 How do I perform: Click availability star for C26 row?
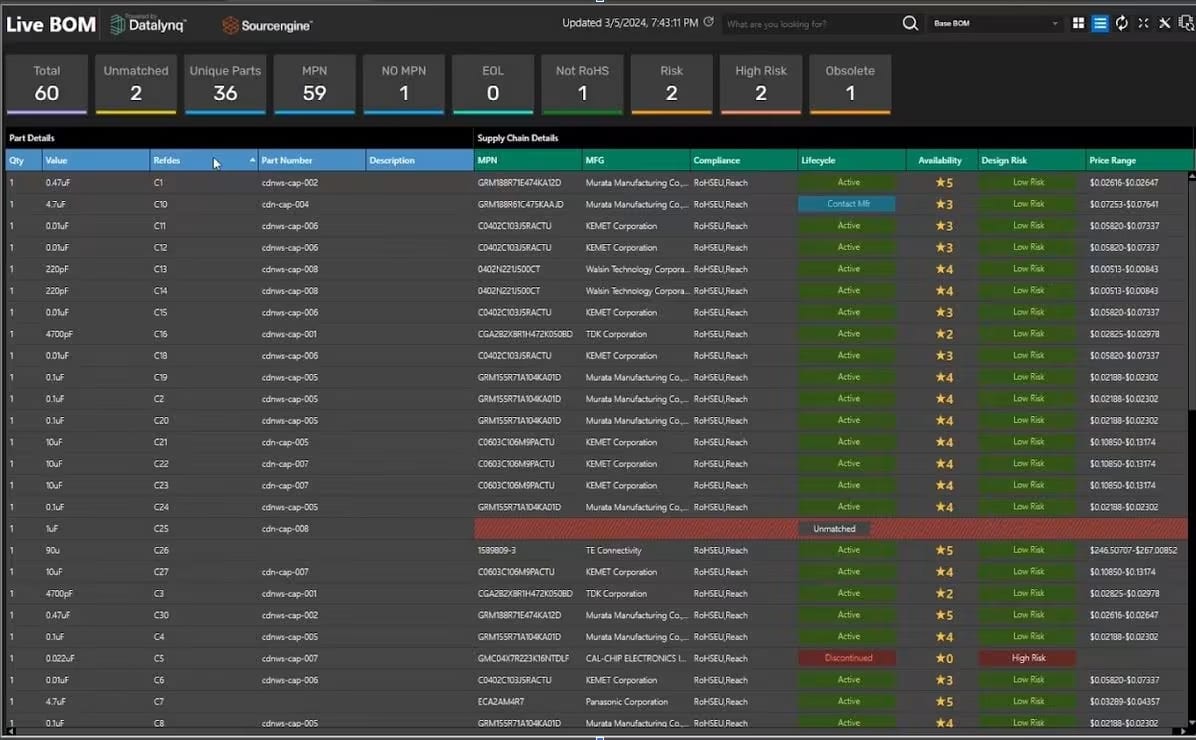[x=944, y=550]
